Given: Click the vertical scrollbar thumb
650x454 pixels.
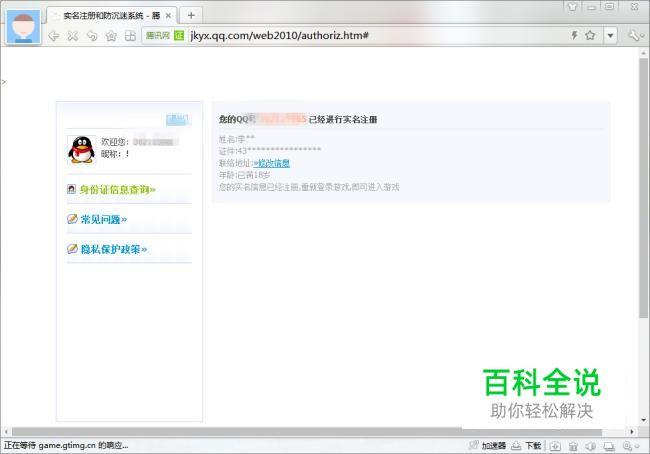Looking at the screenshot, I should click(643, 188).
